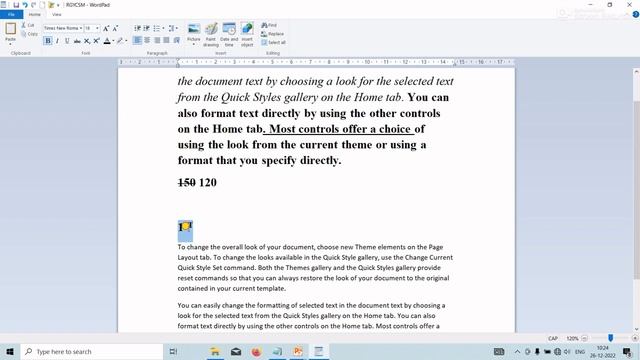Toggle Strikethrough formatting
Viewport: 640px width, 360px height.
coord(77,41)
